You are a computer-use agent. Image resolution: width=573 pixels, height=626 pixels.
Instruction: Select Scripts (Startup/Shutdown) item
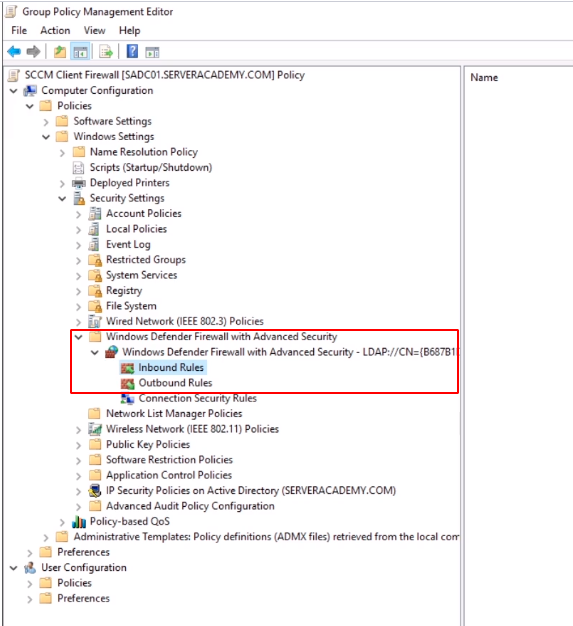click(151, 168)
